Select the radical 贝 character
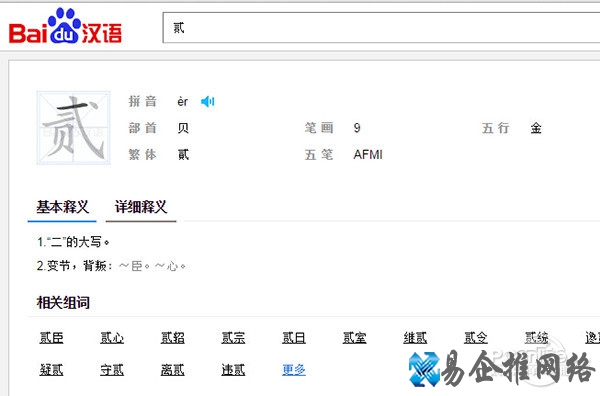Image resolution: width=600 pixels, height=396 pixels. (x=183, y=128)
